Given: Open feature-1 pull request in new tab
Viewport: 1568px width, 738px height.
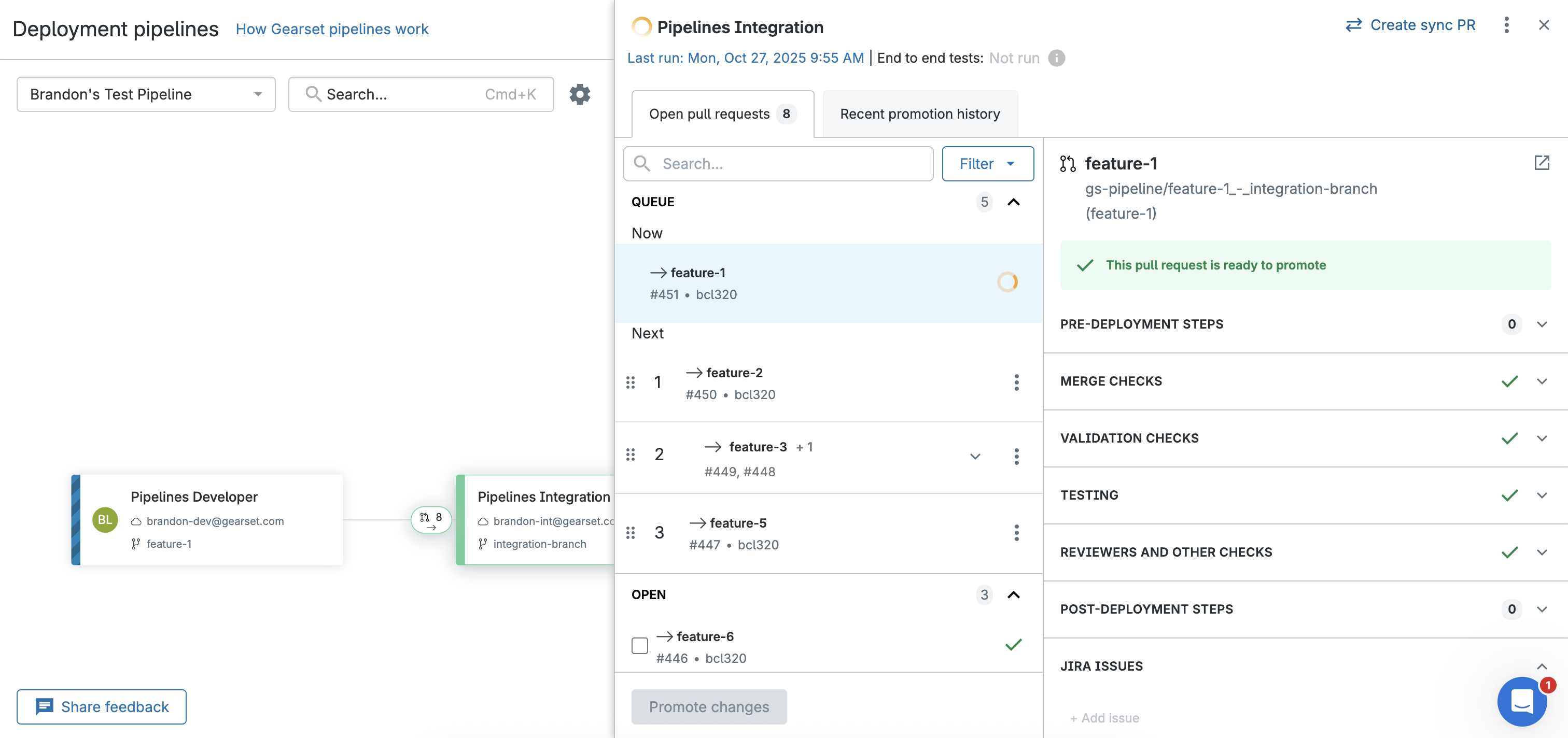Looking at the screenshot, I should pyautogui.click(x=1541, y=163).
